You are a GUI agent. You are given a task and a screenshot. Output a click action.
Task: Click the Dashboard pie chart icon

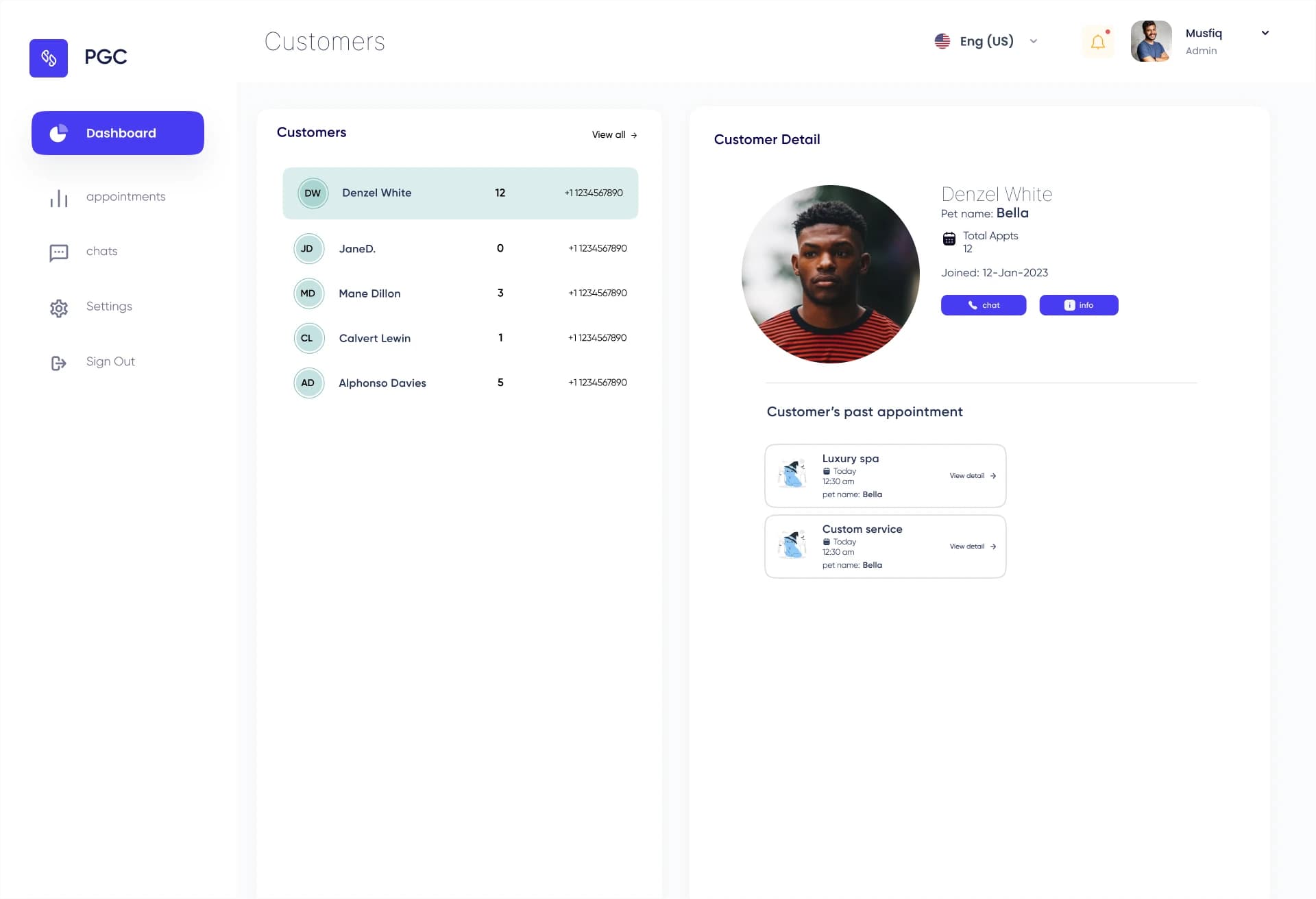click(59, 133)
